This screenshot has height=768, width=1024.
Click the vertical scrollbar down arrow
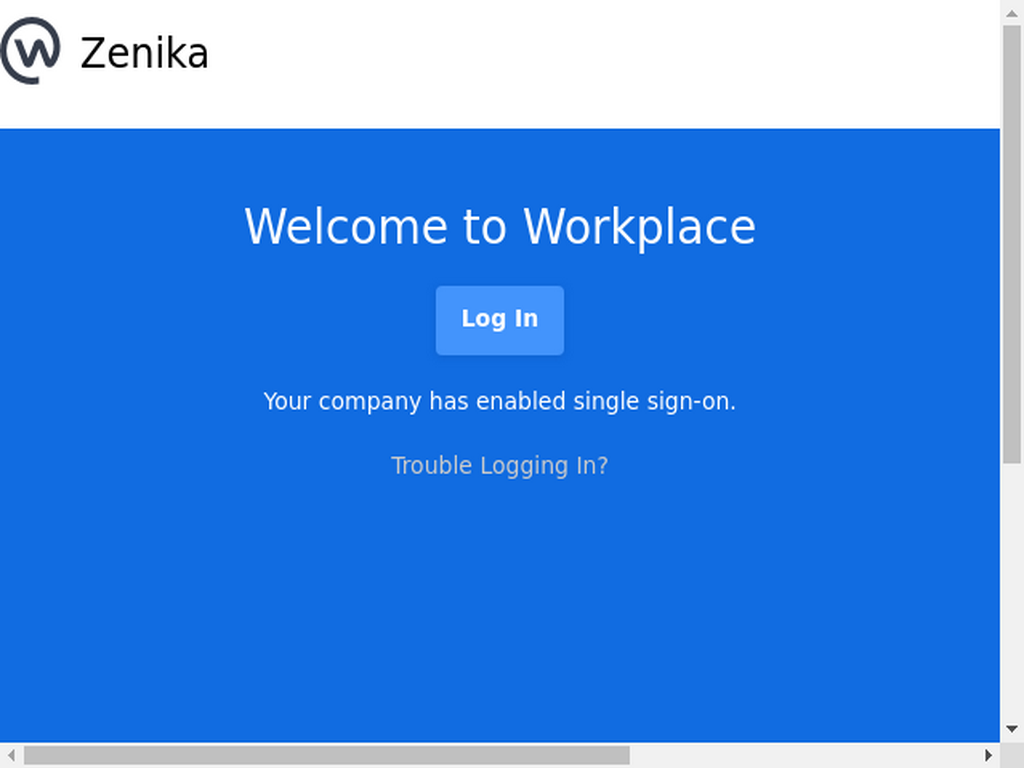click(1012, 729)
